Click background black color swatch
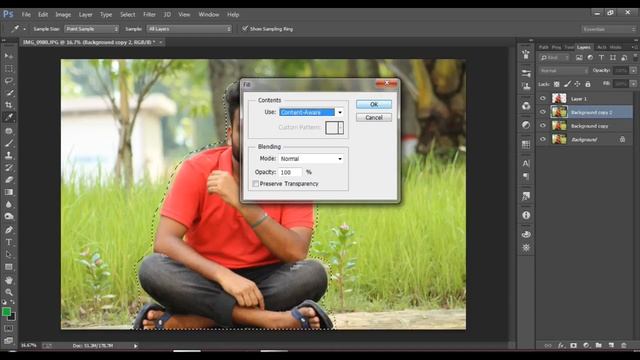Screen dimensions: 640x360 pyautogui.click(x=12, y=317)
